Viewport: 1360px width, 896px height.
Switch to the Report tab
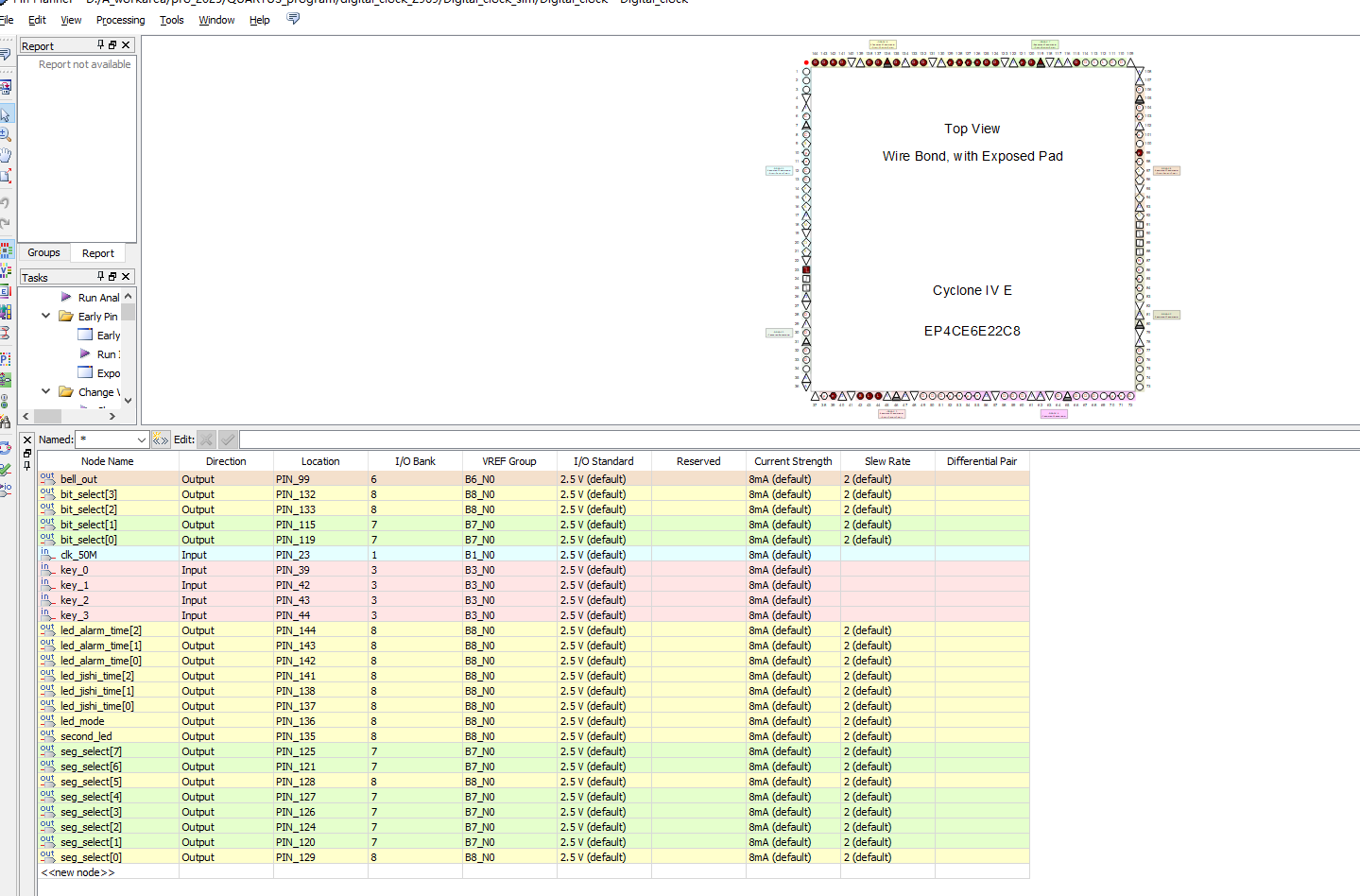(98, 253)
